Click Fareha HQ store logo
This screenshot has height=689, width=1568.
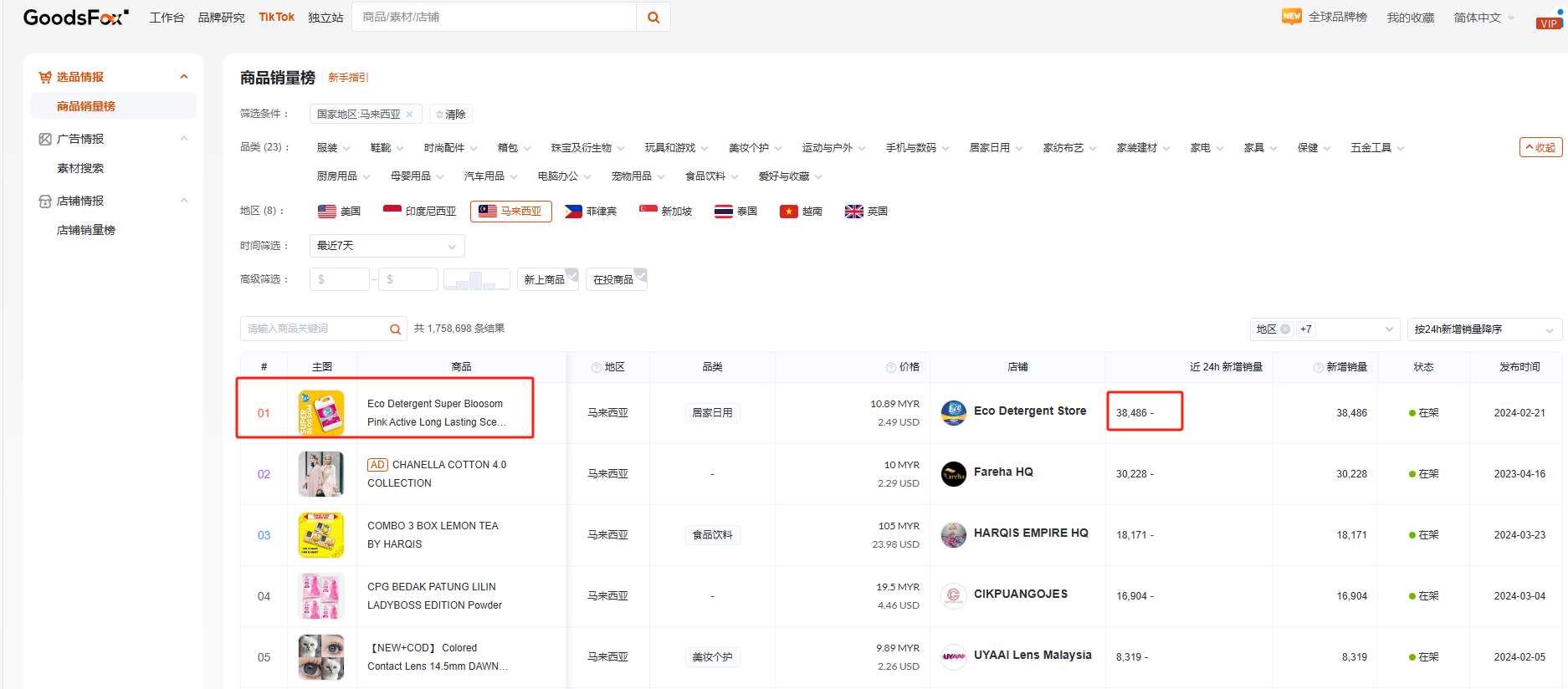tap(954, 474)
